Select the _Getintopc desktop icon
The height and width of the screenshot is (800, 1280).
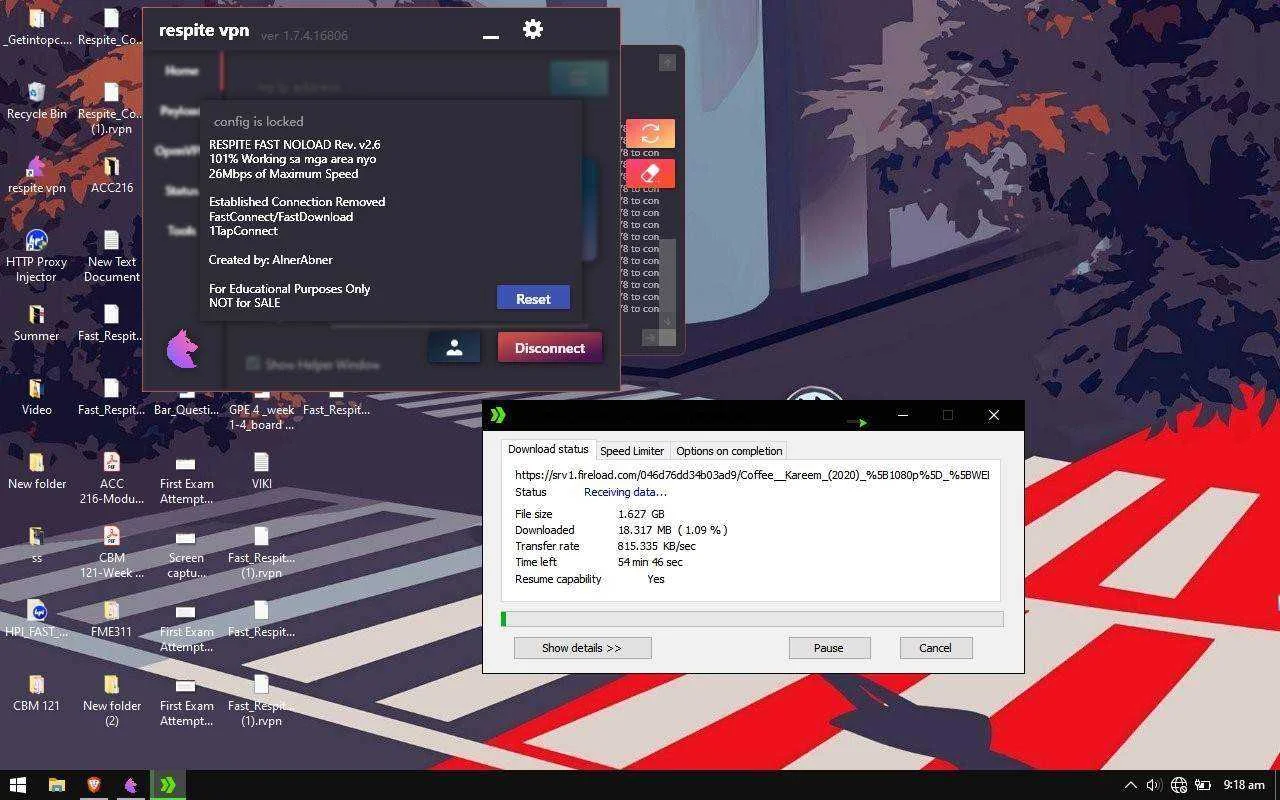click(x=37, y=27)
